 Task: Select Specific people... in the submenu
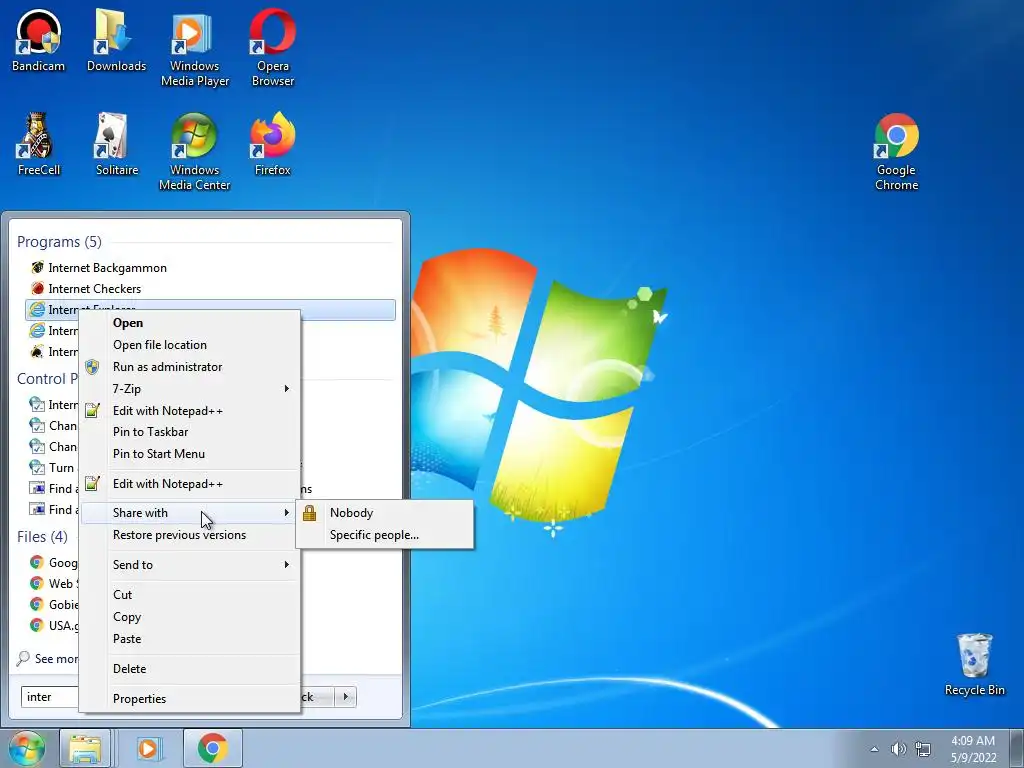pyautogui.click(x=385, y=535)
